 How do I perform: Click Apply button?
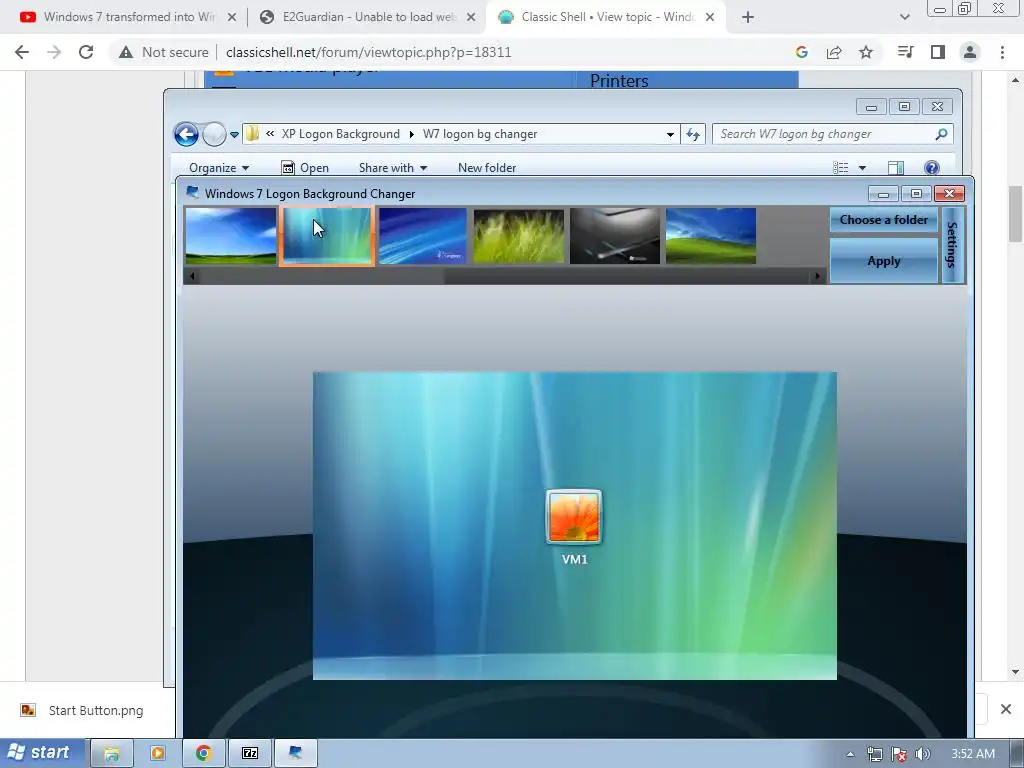[884, 261]
